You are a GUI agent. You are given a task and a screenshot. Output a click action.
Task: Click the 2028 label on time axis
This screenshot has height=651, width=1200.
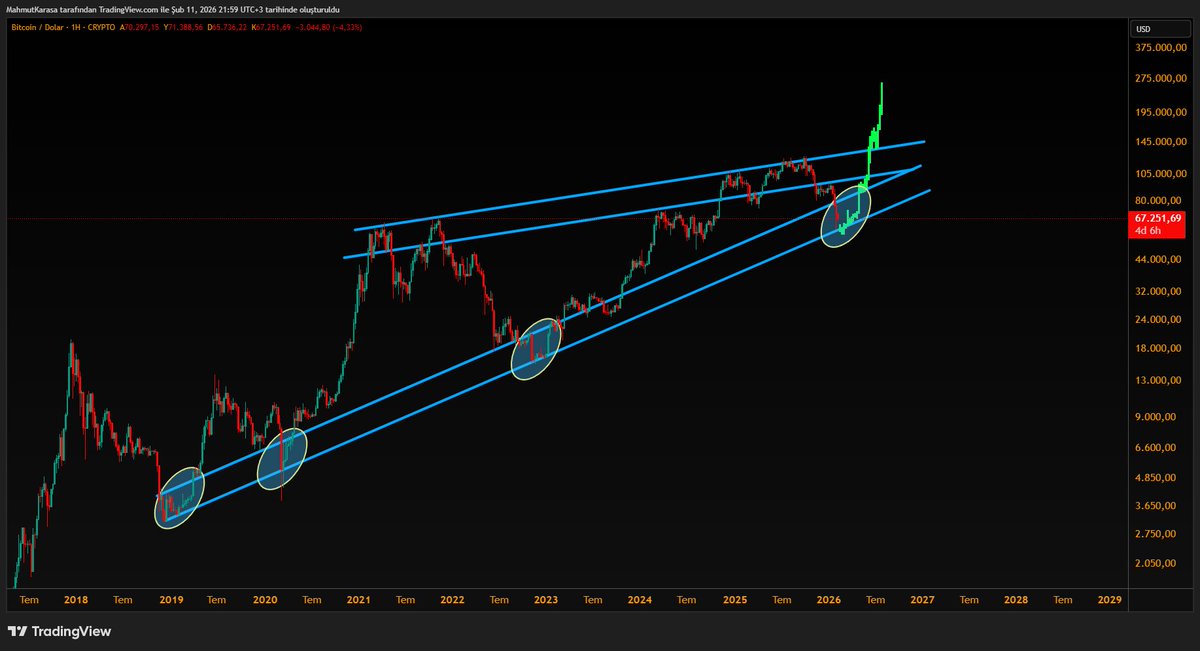(1016, 600)
